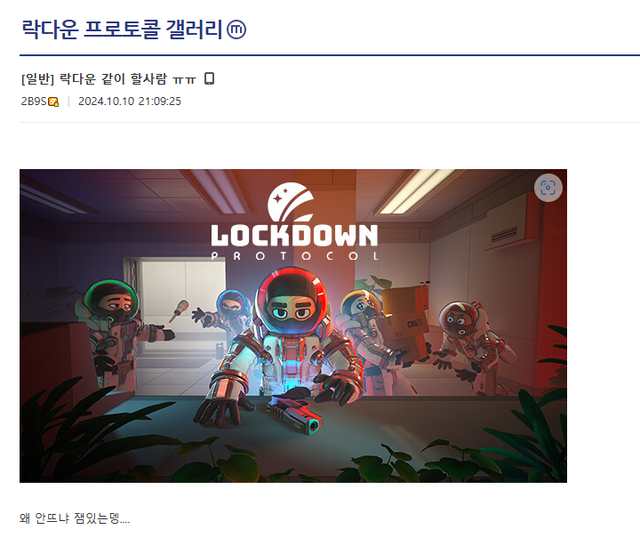
Task: Click the yellow badge icon next to 2B9S
Action: tap(53, 102)
